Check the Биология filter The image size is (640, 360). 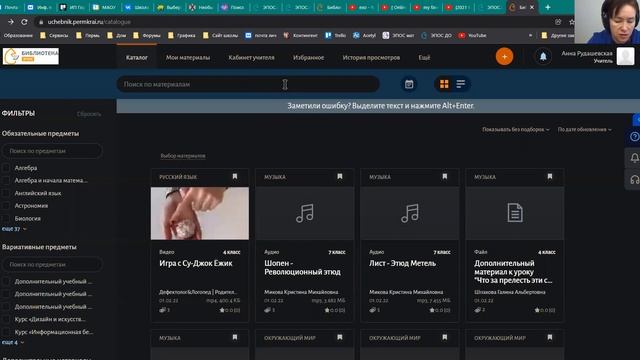point(6,218)
